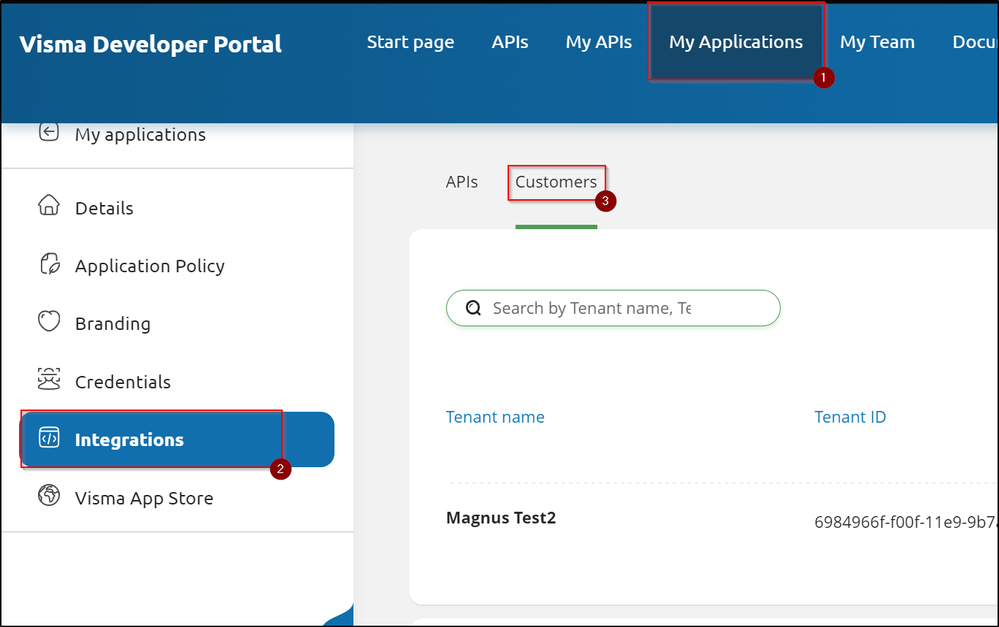This screenshot has height=627, width=999.
Task: Click the magnifier icon in search box
Action: coord(473,308)
